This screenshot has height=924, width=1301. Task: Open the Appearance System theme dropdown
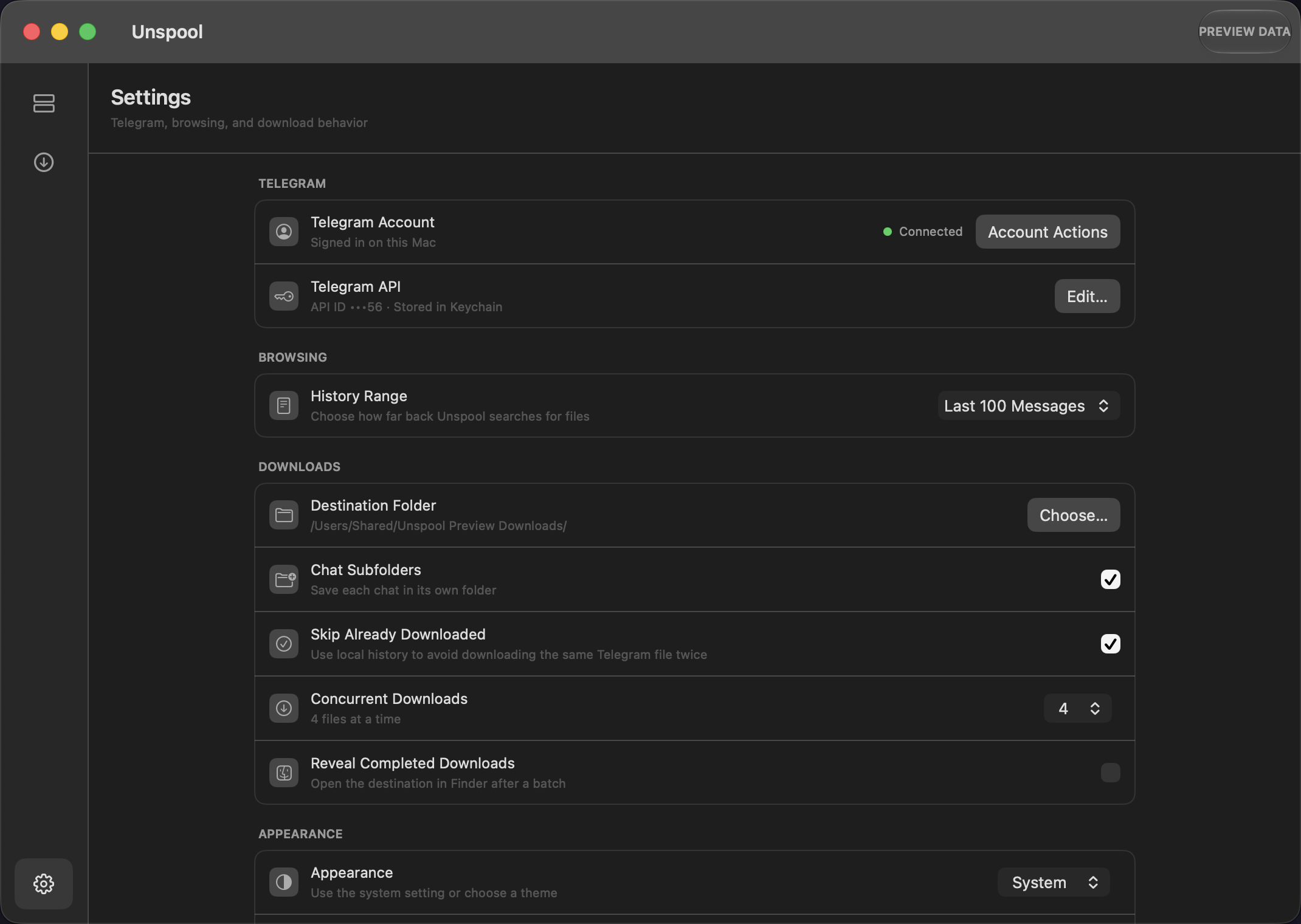click(1054, 882)
